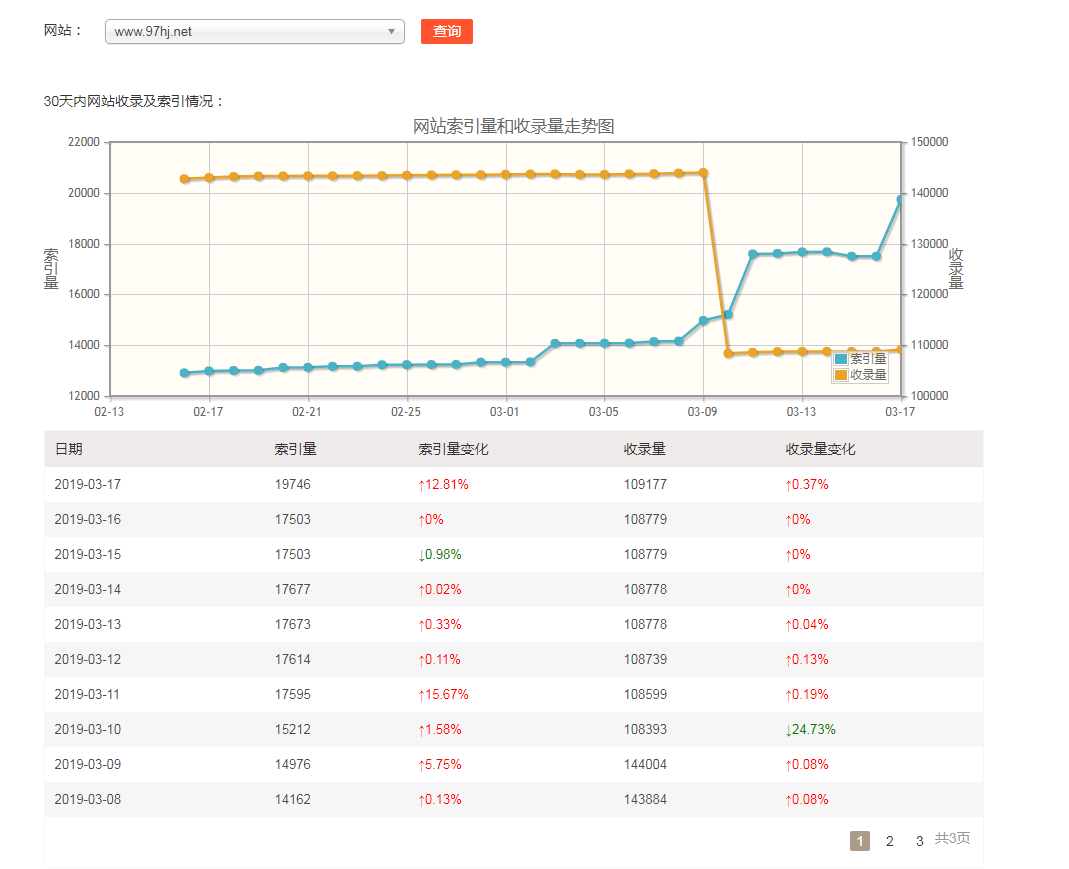Image resolution: width=1069 pixels, height=869 pixels.
Task: Click the orange 收录量 legend swatch
Action: [x=841, y=375]
